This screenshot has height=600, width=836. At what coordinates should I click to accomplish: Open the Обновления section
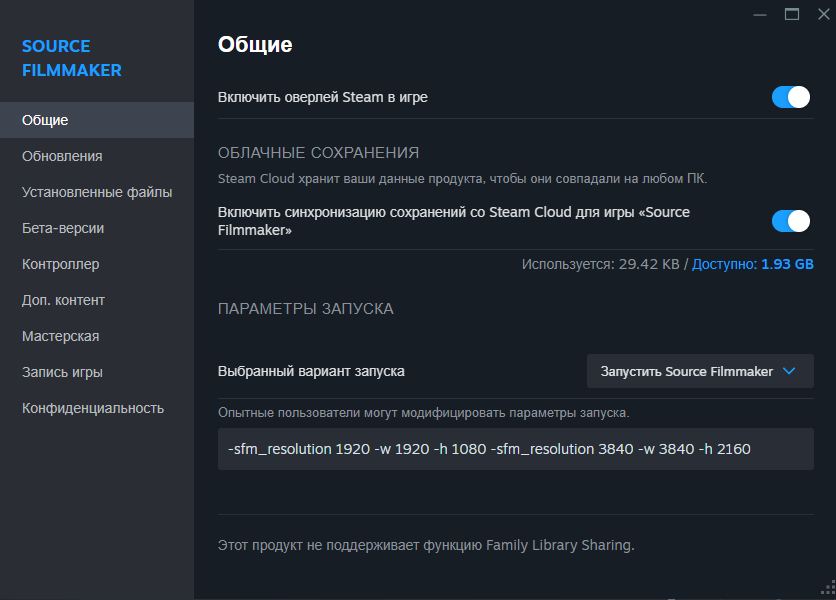pyautogui.click(x=97, y=156)
